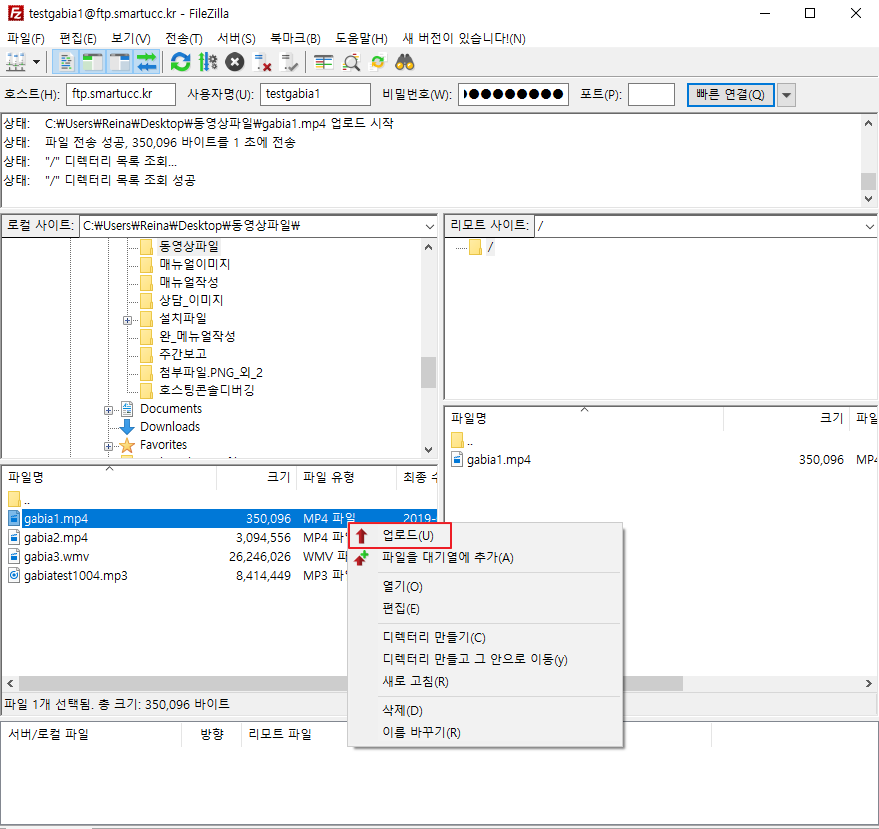Select the 첨부파일.PNG_외_2 folder
The image size is (879, 829).
211,372
